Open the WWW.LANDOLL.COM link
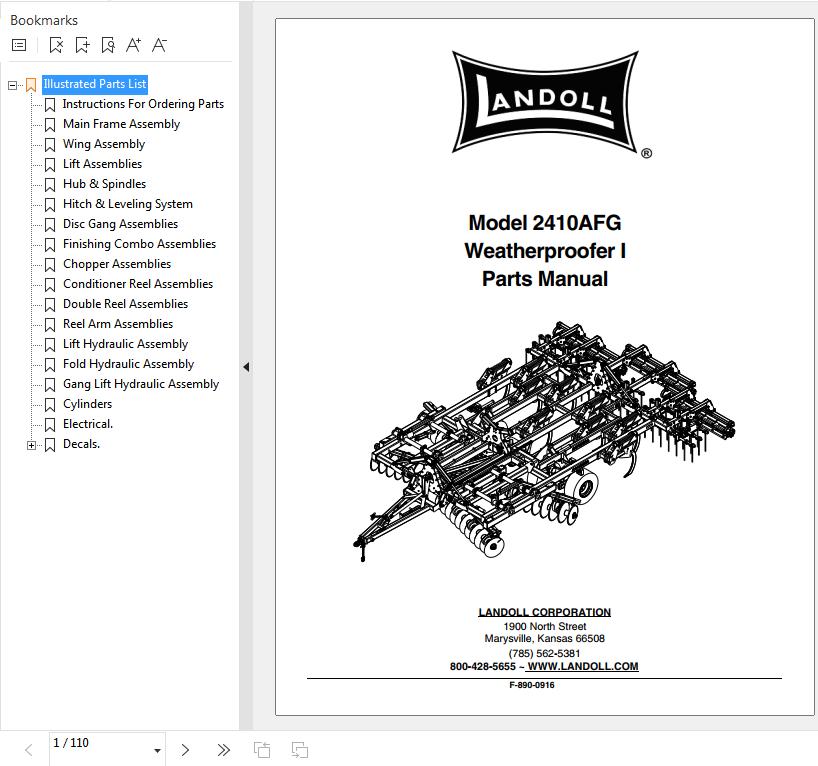Viewport: 818px width, 766px height. coord(583,666)
